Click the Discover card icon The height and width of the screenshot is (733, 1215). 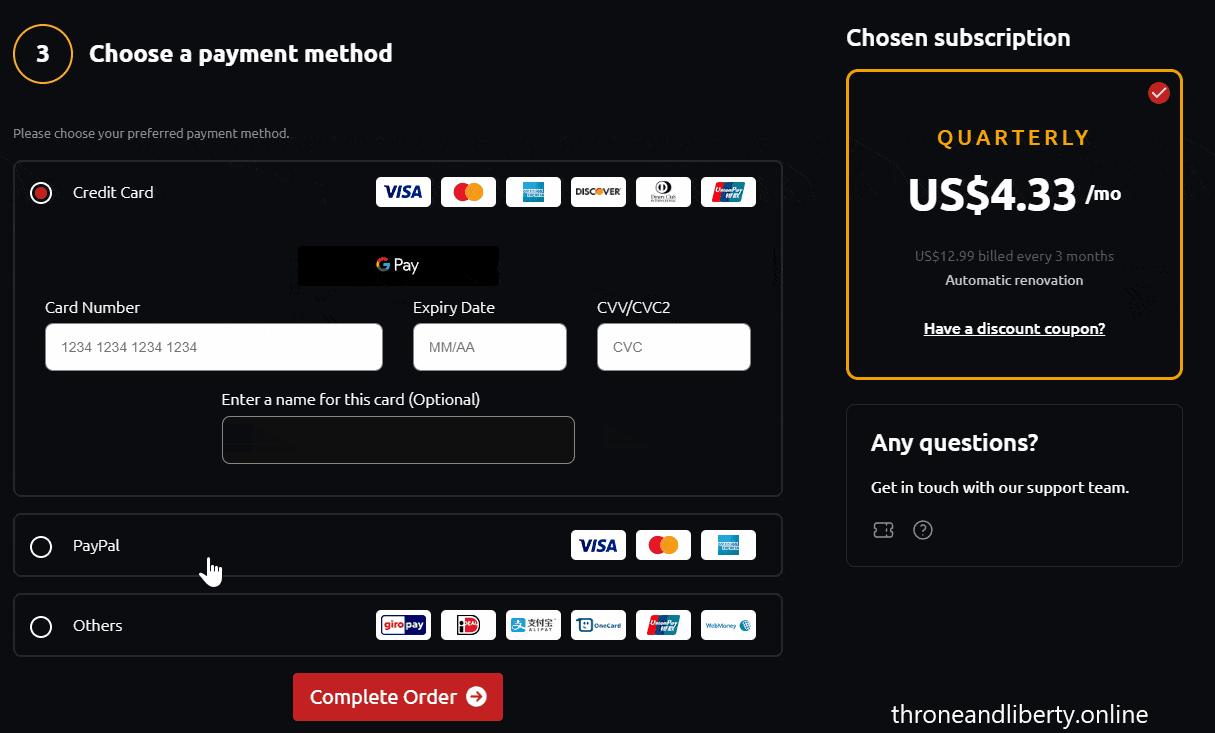coord(598,192)
